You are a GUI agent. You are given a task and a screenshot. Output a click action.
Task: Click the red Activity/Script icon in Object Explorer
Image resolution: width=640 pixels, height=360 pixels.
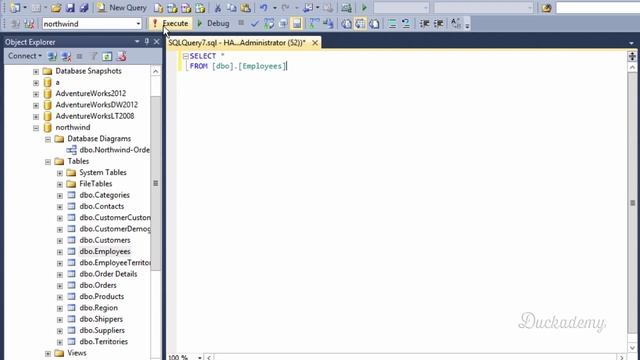tap(121, 56)
